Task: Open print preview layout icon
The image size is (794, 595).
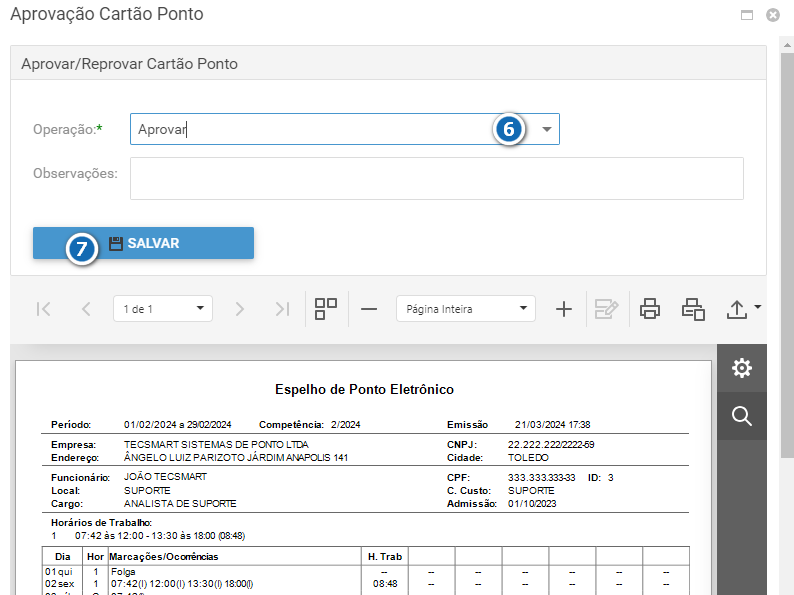Action: [693, 309]
